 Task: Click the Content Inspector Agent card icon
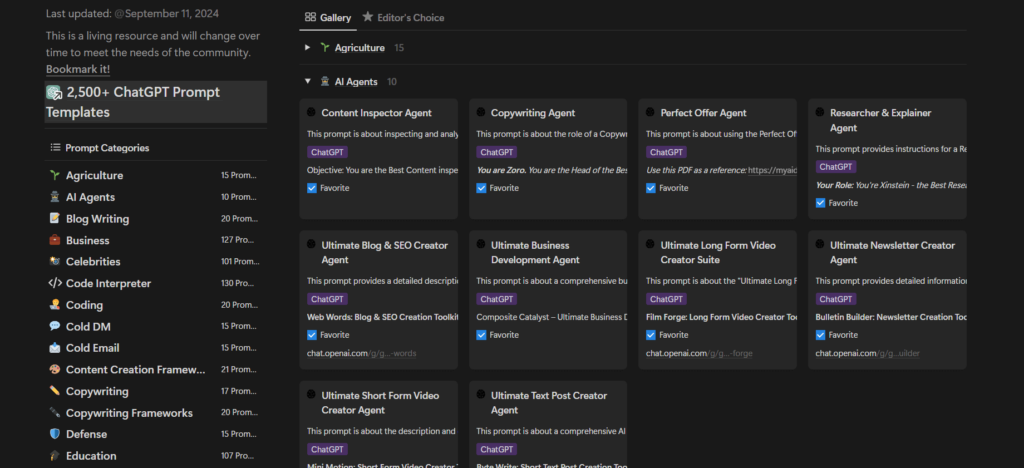pos(312,112)
